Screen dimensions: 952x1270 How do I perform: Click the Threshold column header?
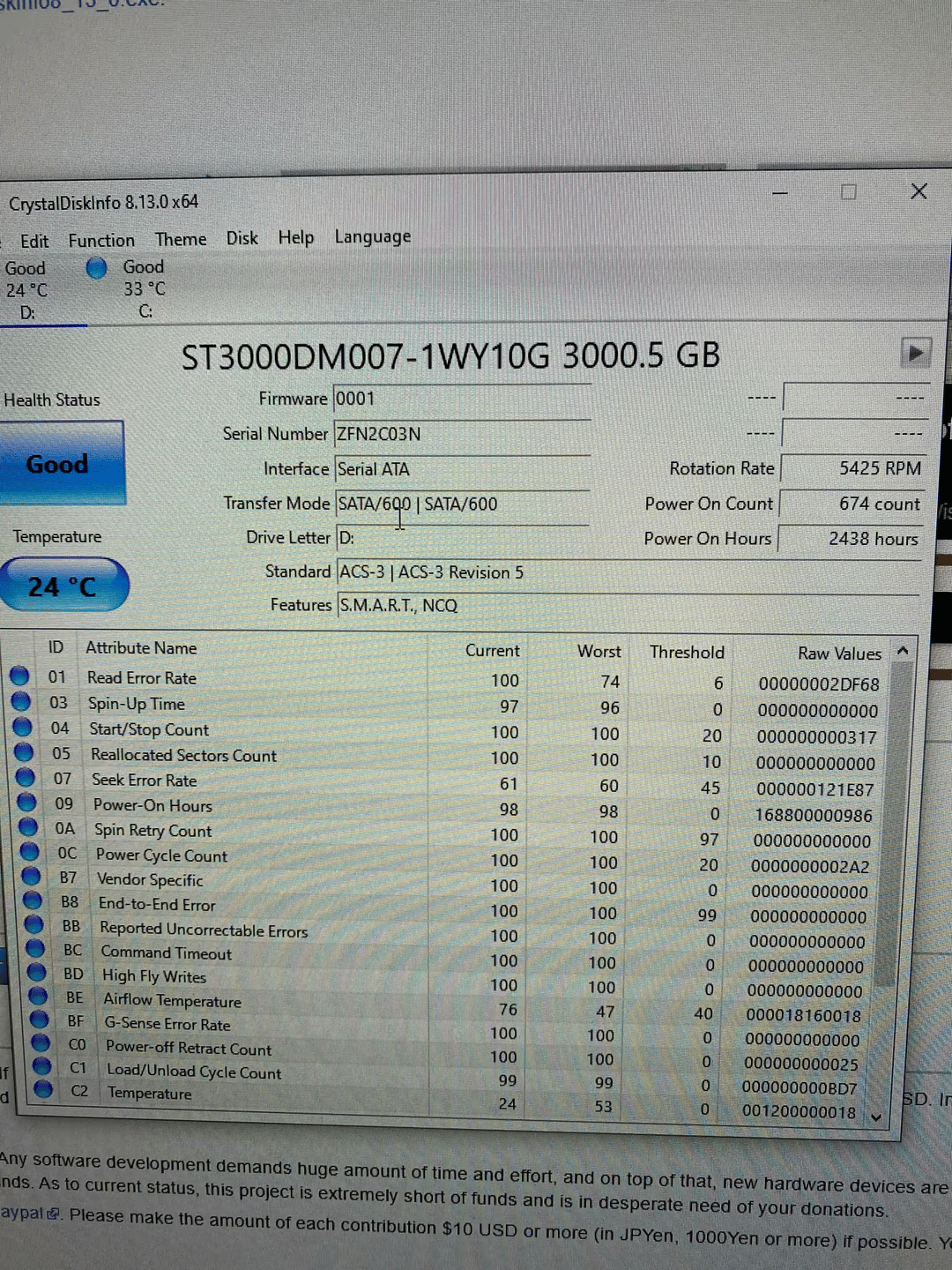coord(687,652)
